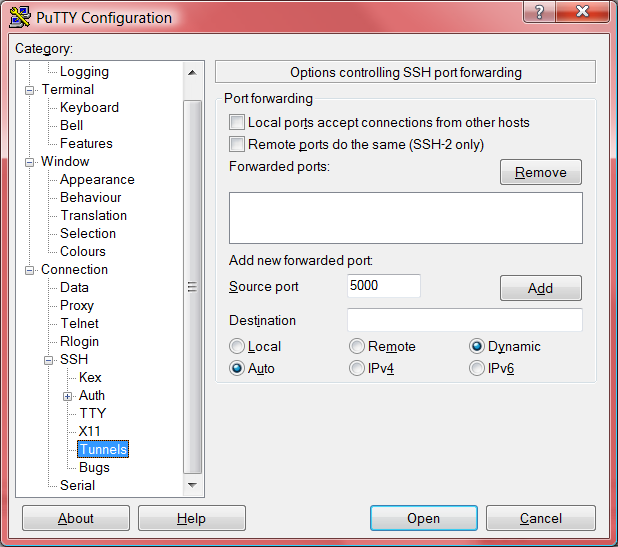Select IPv4 address family option
Image resolution: width=618 pixels, height=547 pixels.
pos(357,368)
